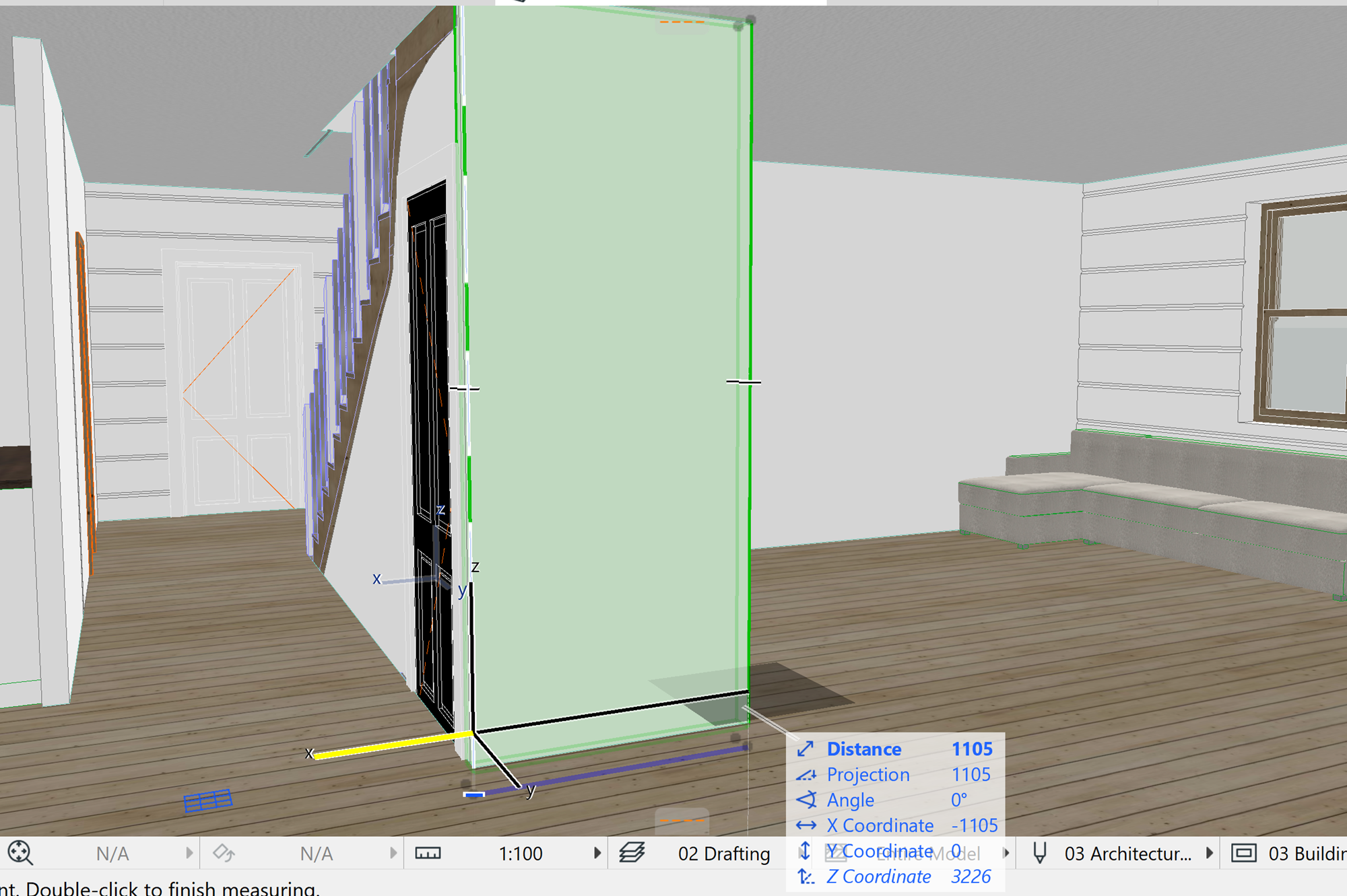Open the zoom N/A dropdown arrow
This screenshot has width=1347, height=896.
(x=189, y=853)
